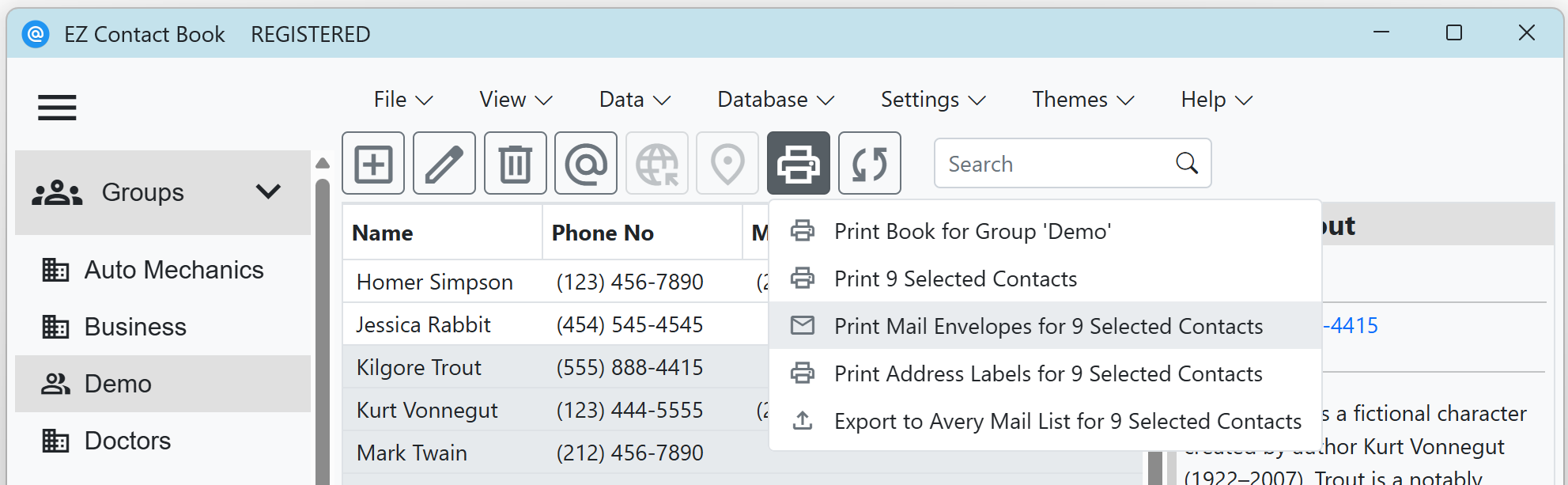Sort by the Phone No column header
1568x485 pixels.
click(642, 233)
